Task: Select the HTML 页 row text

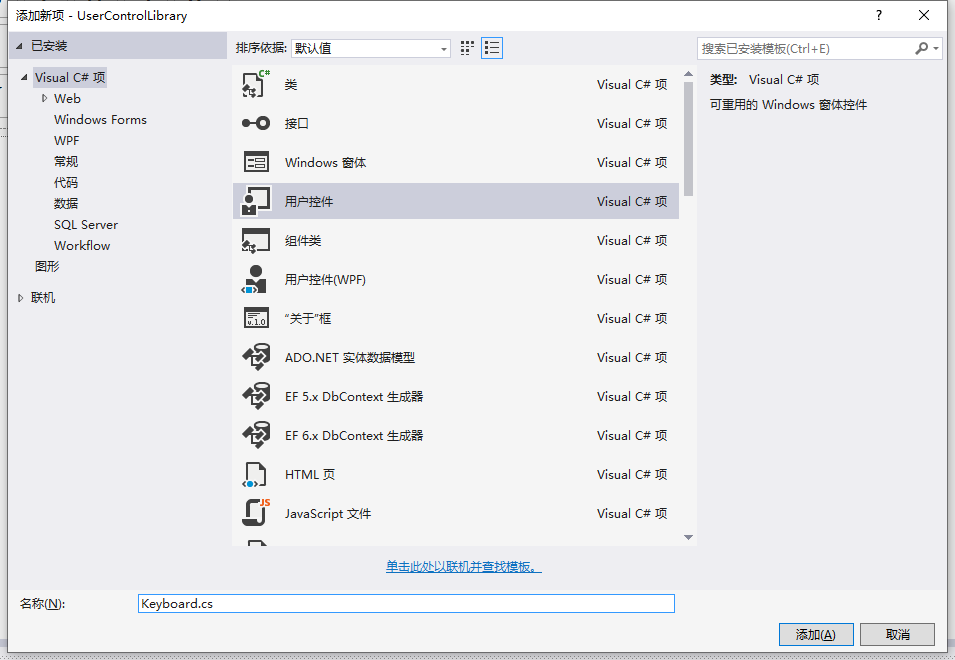Action: tap(310, 474)
